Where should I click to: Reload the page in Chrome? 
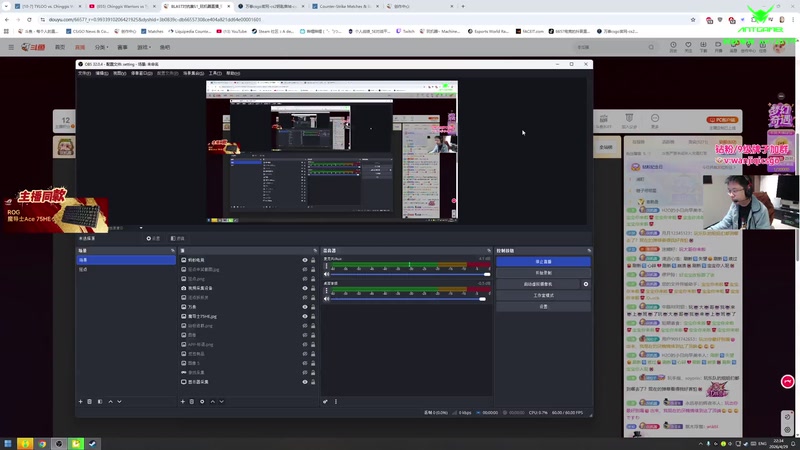tap(29, 19)
